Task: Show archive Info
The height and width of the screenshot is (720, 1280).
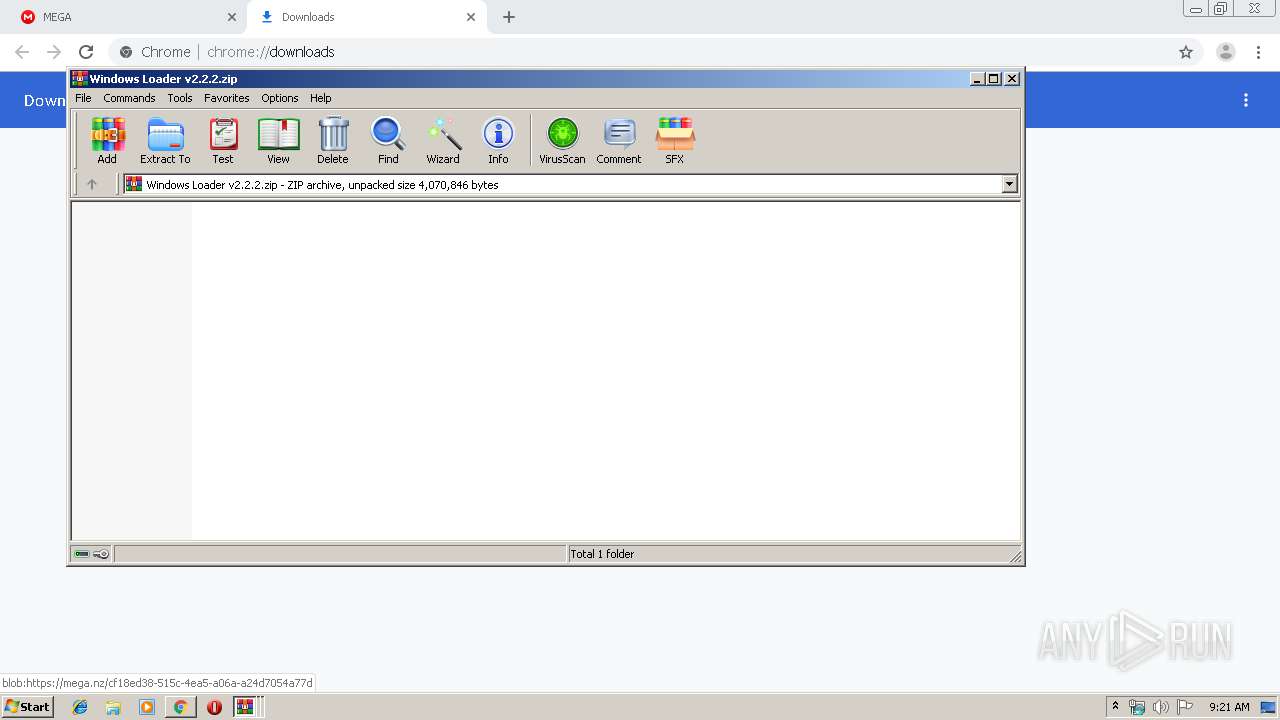Action: [x=498, y=140]
